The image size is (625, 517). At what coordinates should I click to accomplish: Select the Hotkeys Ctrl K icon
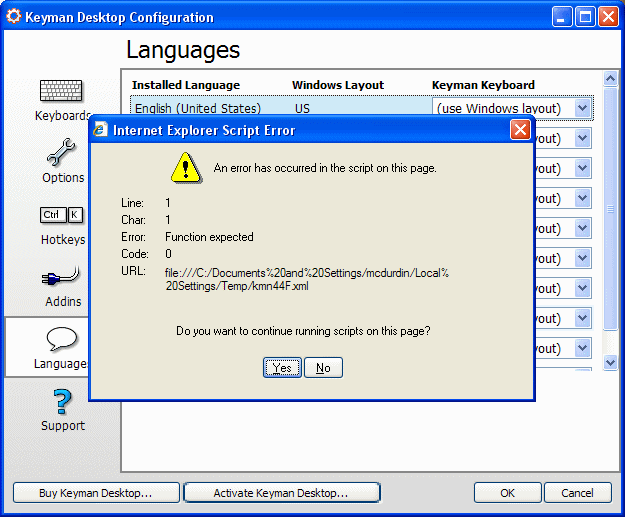click(61, 215)
